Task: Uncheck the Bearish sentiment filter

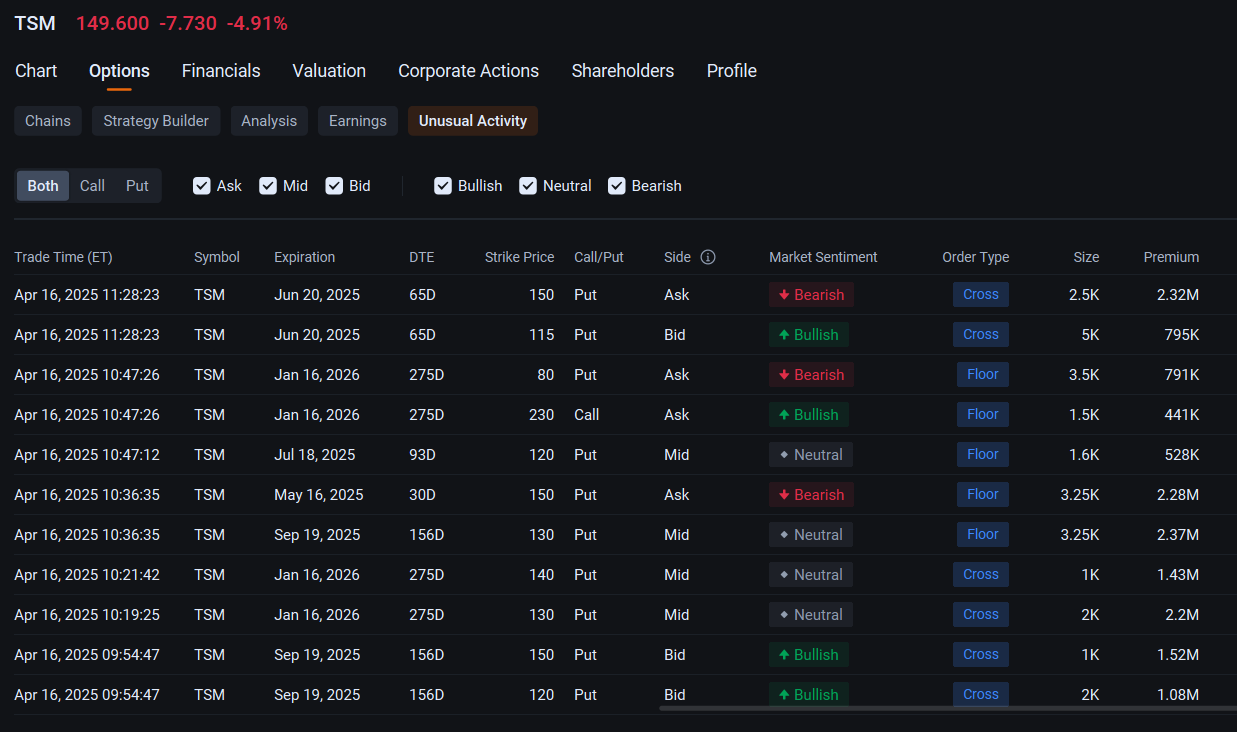Action: (617, 186)
